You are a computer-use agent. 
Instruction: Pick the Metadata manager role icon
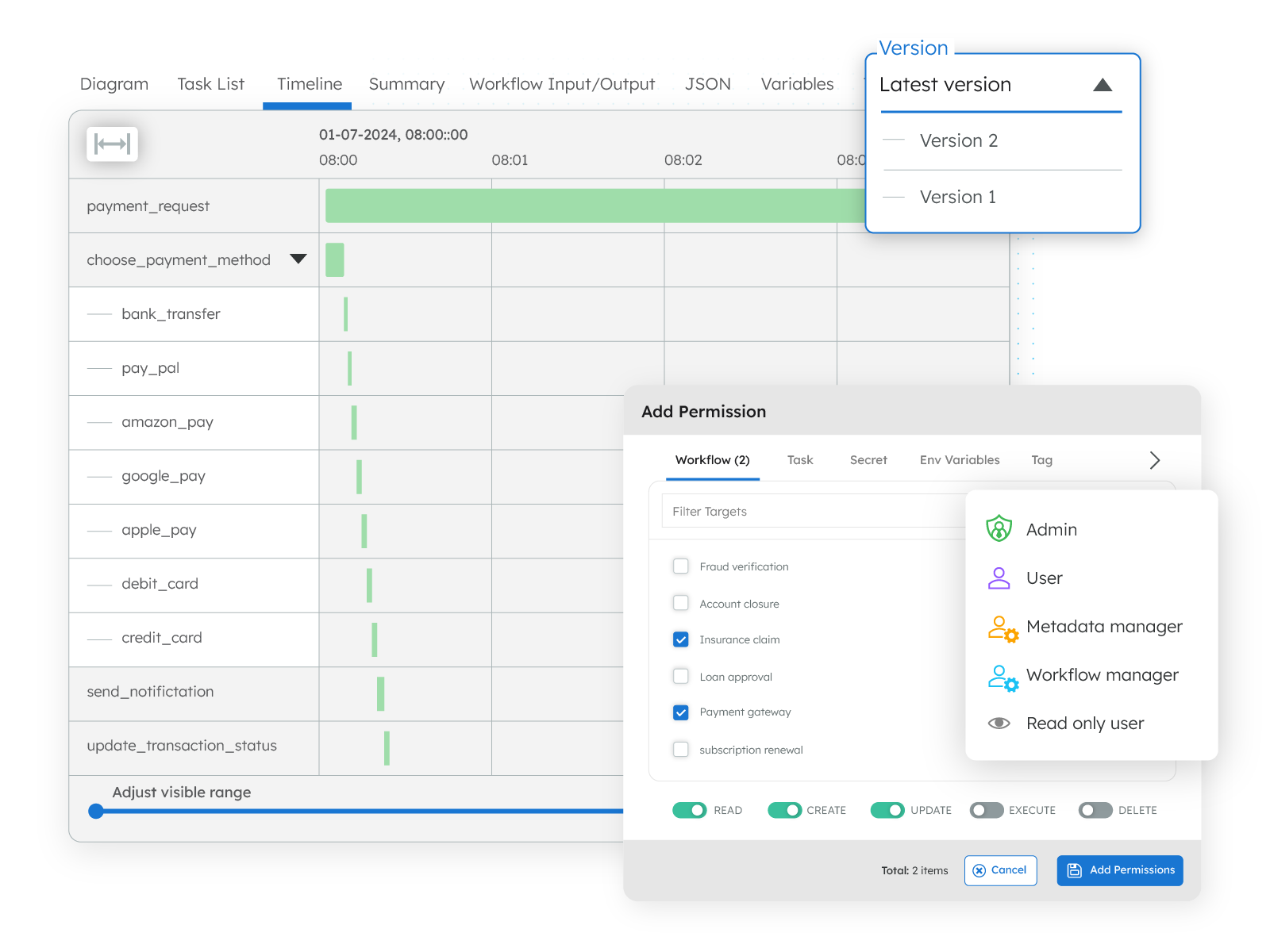[x=1002, y=628]
